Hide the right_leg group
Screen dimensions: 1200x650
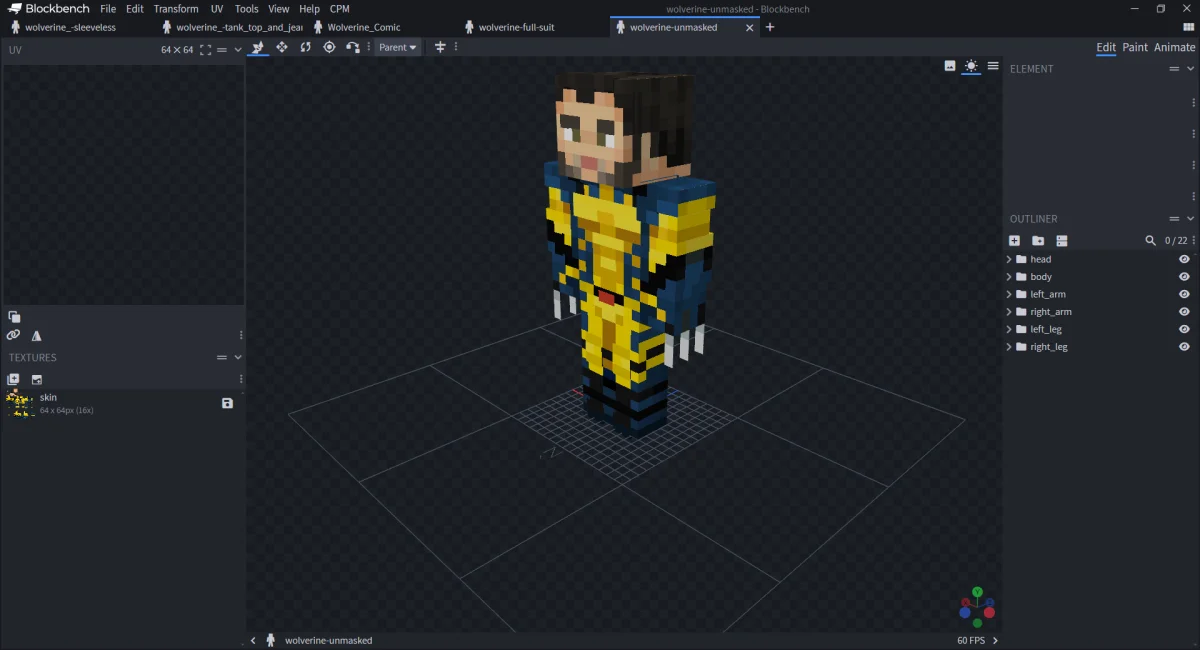click(1184, 347)
